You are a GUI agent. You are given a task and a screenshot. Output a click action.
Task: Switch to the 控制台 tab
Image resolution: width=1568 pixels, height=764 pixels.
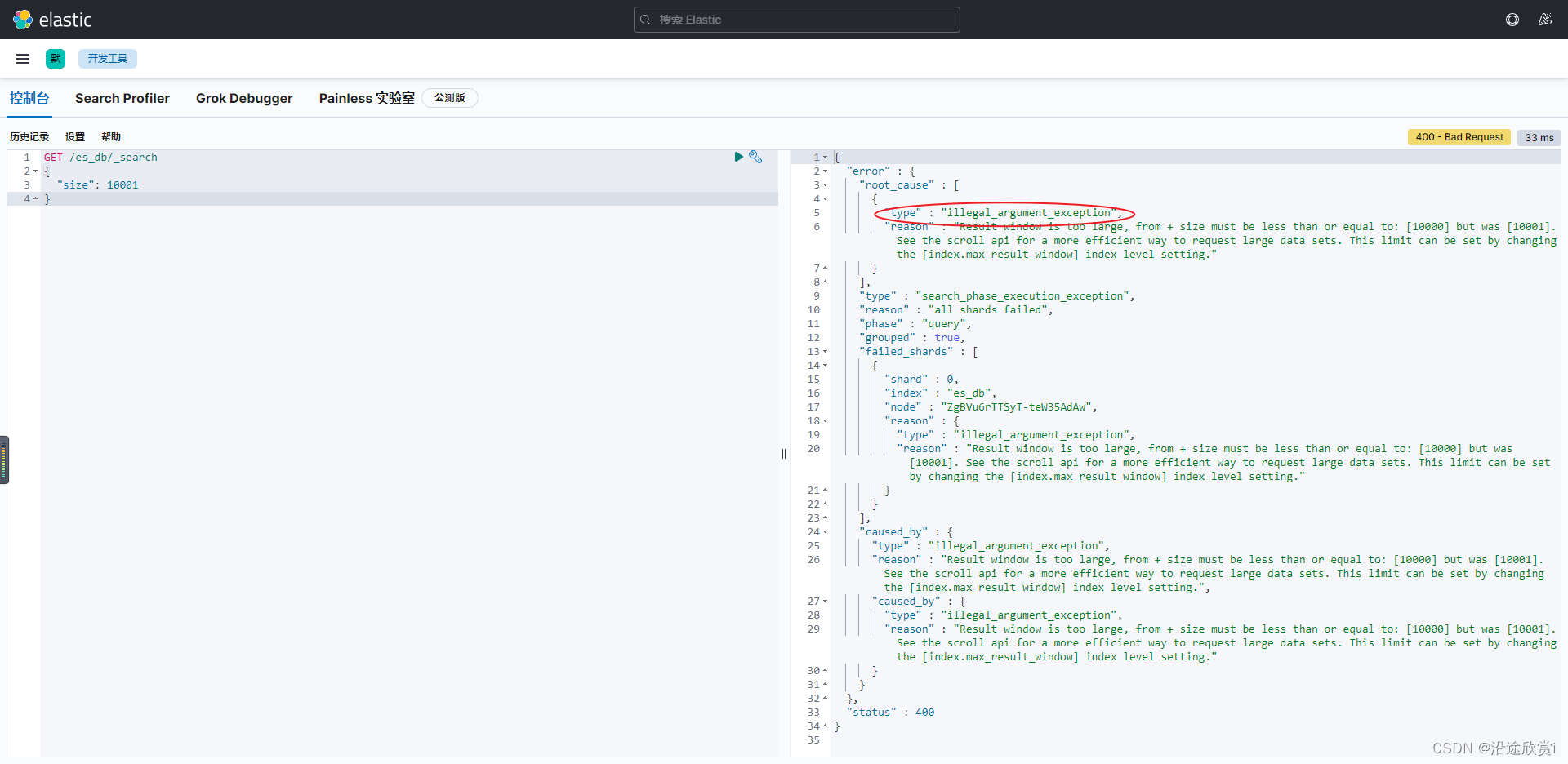[29, 98]
